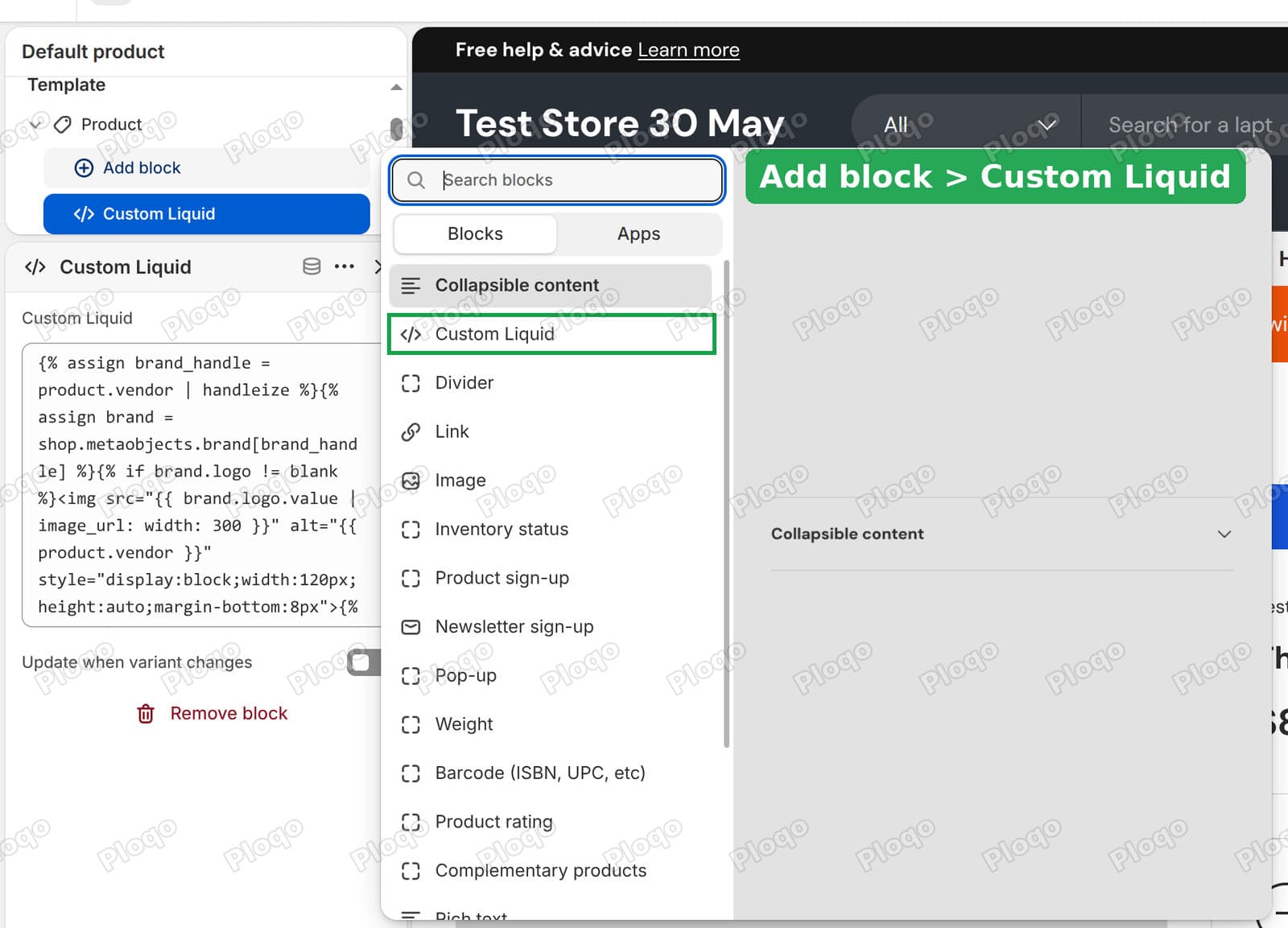The width and height of the screenshot is (1288, 928).
Task: Expand the chevron right of Custom Liquid header
Action: 378,266
